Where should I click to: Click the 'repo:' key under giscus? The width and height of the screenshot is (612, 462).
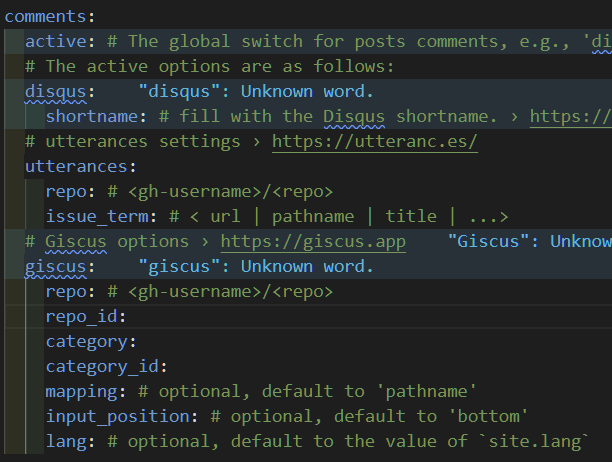(x=70, y=292)
